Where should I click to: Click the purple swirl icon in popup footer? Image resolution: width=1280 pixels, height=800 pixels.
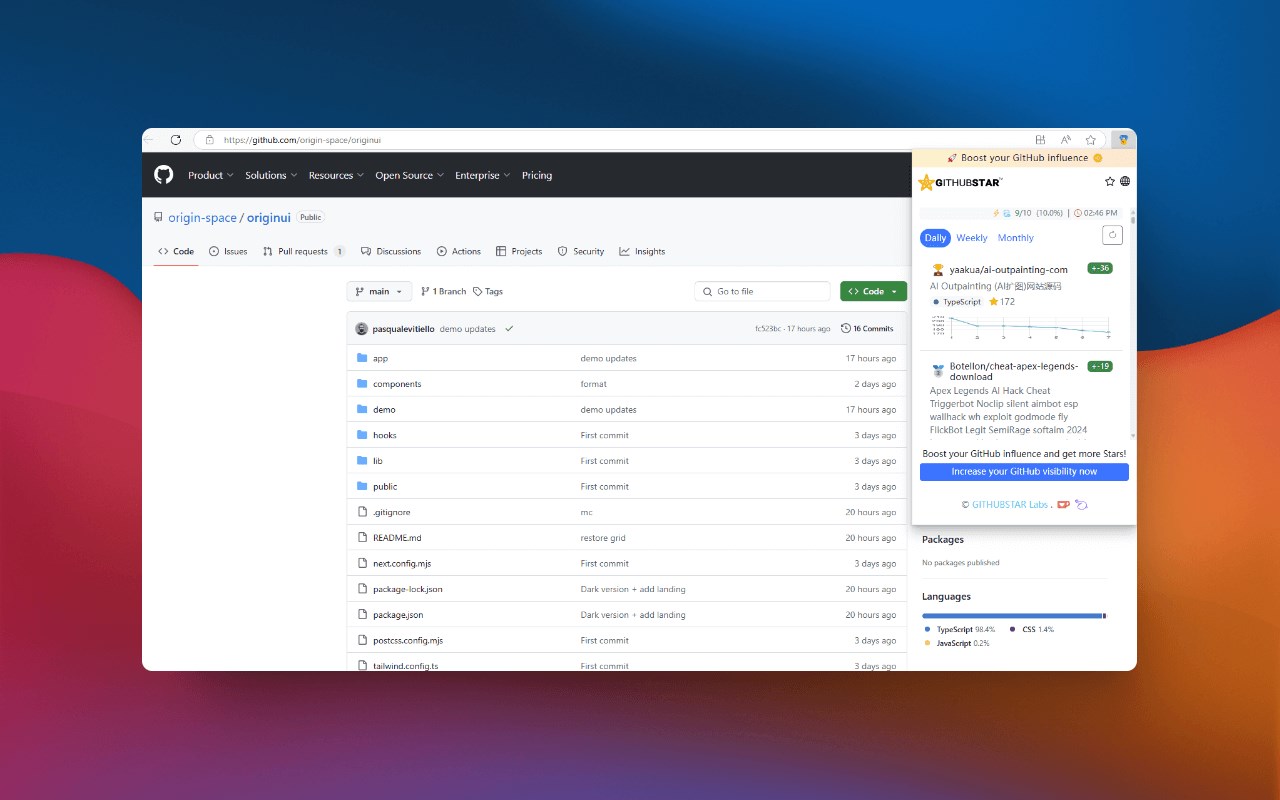click(x=1081, y=504)
